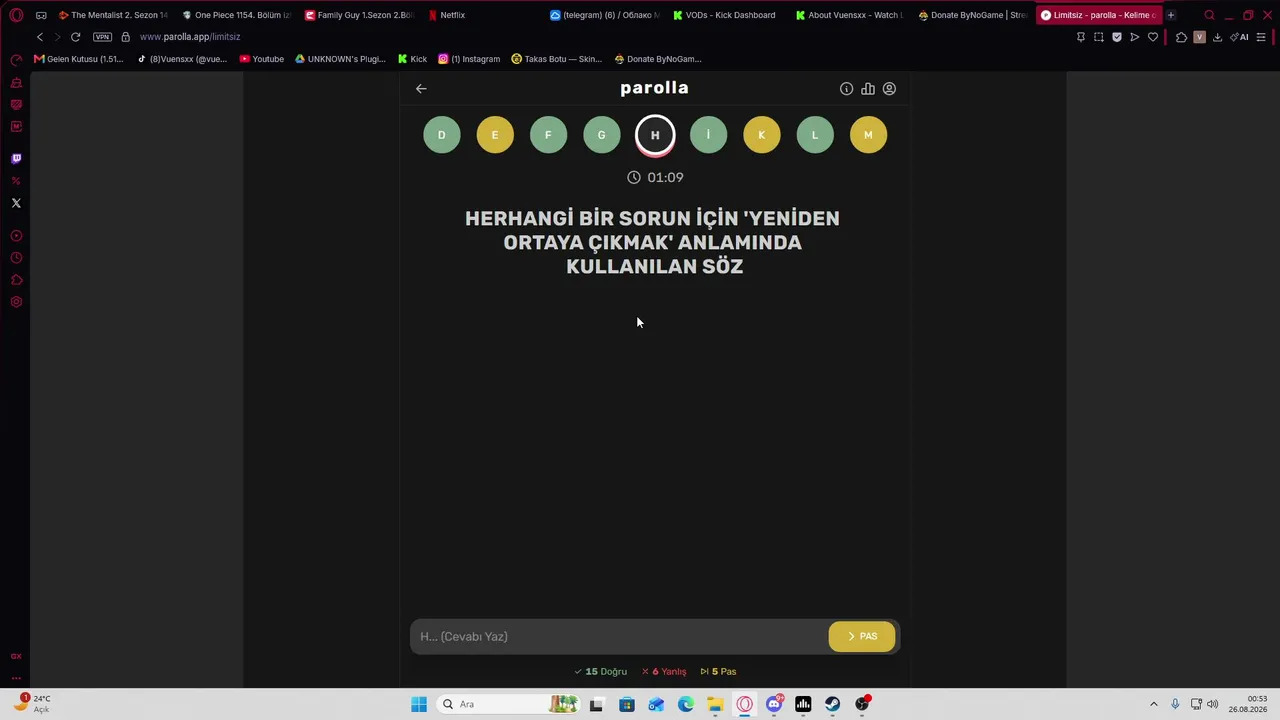Open Gelen Kutusu Gmail bookmark
The height and width of the screenshot is (720, 1280).
[x=79, y=59]
